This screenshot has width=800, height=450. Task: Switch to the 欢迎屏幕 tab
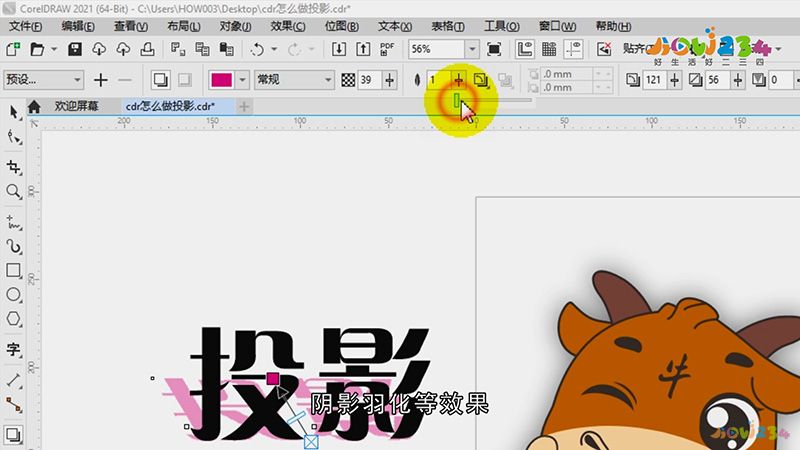pyautogui.click(x=77, y=106)
